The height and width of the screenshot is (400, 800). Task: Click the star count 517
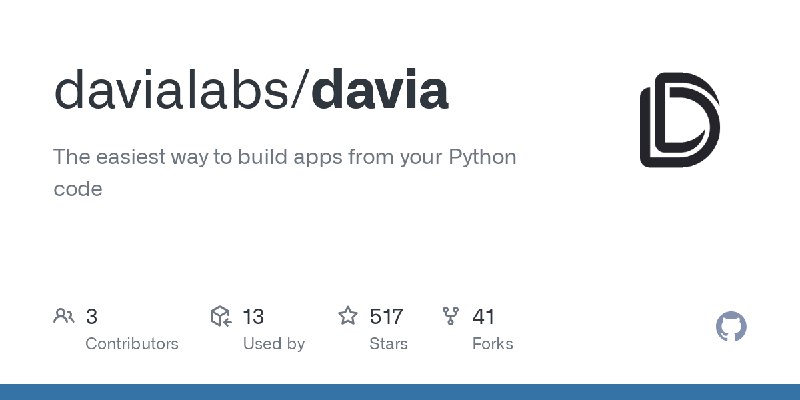[386, 317]
